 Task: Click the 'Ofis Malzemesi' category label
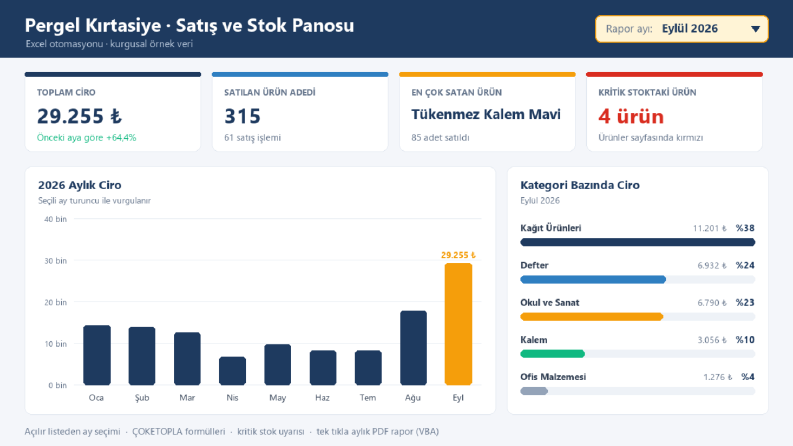pyautogui.click(x=553, y=377)
